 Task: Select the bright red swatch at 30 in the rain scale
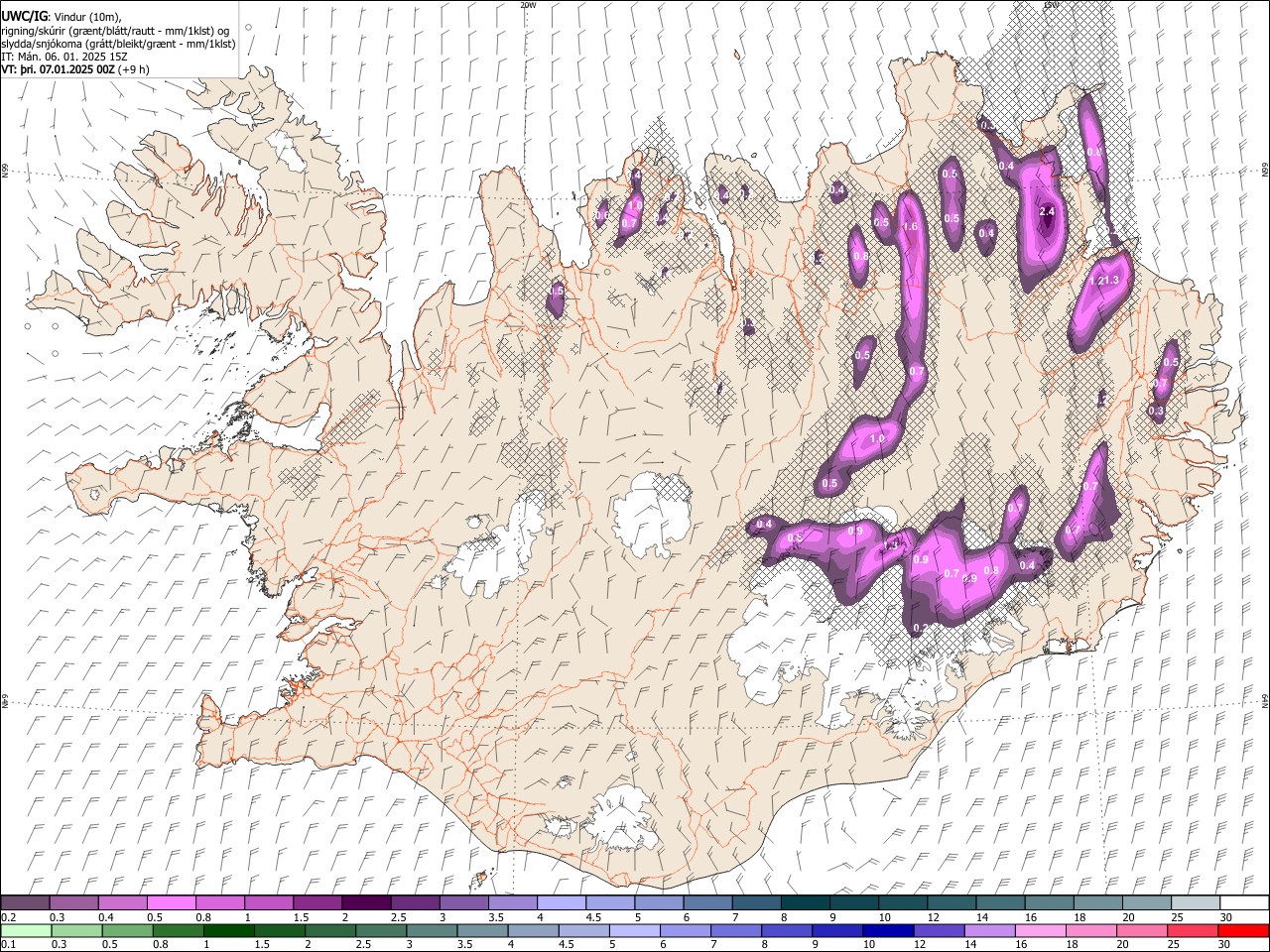tap(1243, 931)
